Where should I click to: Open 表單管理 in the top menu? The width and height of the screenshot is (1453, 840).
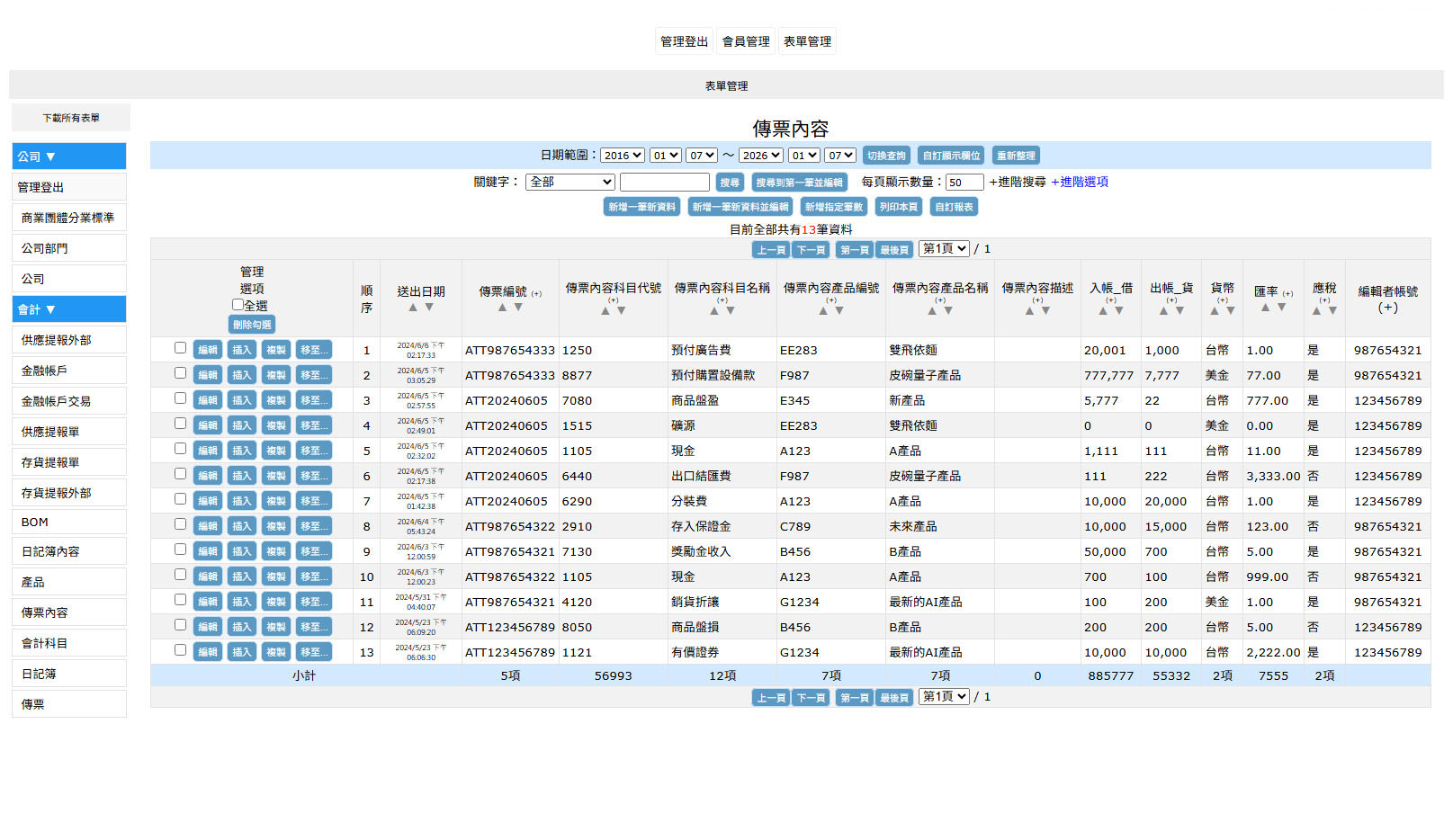click(807, 41)
